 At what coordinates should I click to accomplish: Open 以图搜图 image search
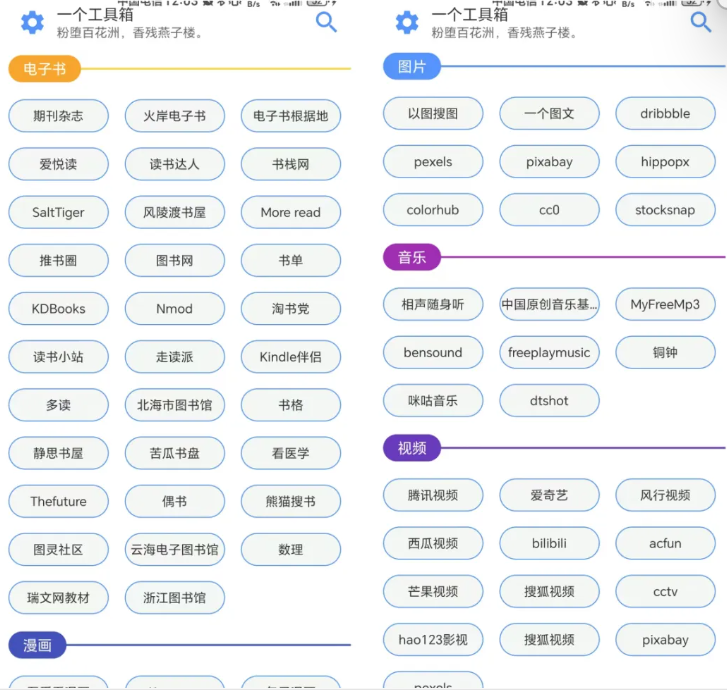(x=433, y=113)
